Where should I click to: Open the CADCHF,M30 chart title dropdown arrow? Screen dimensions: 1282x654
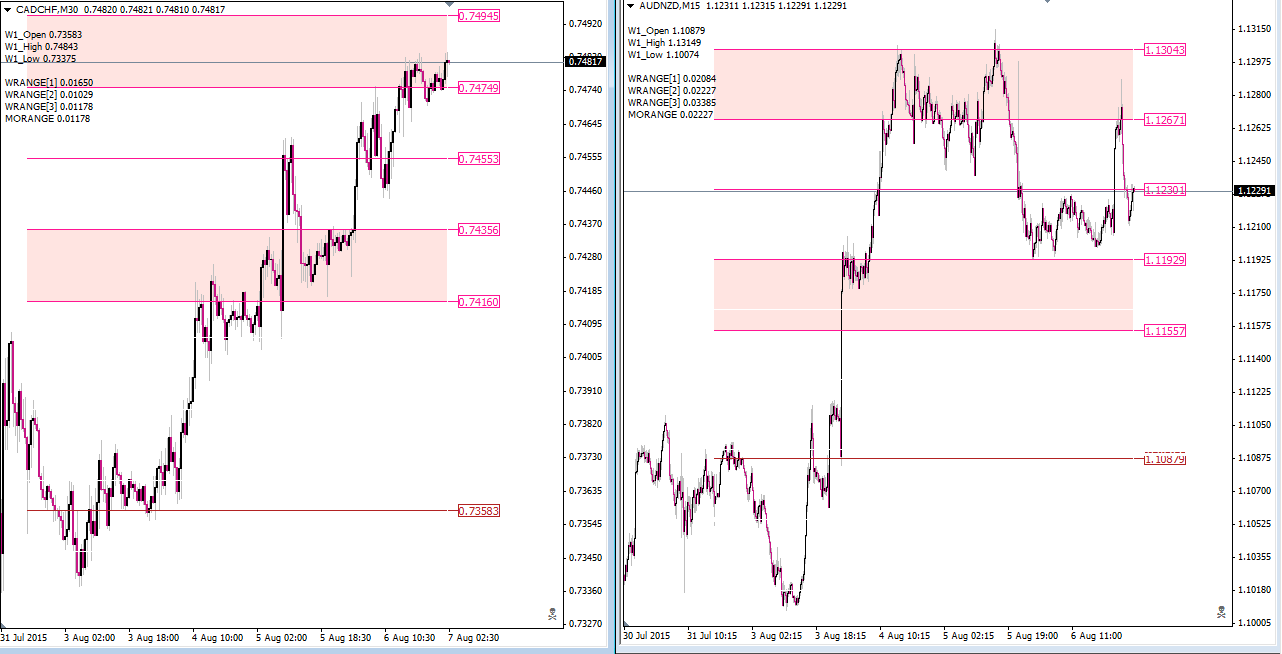pyautogui.click(x=7, y=8)
